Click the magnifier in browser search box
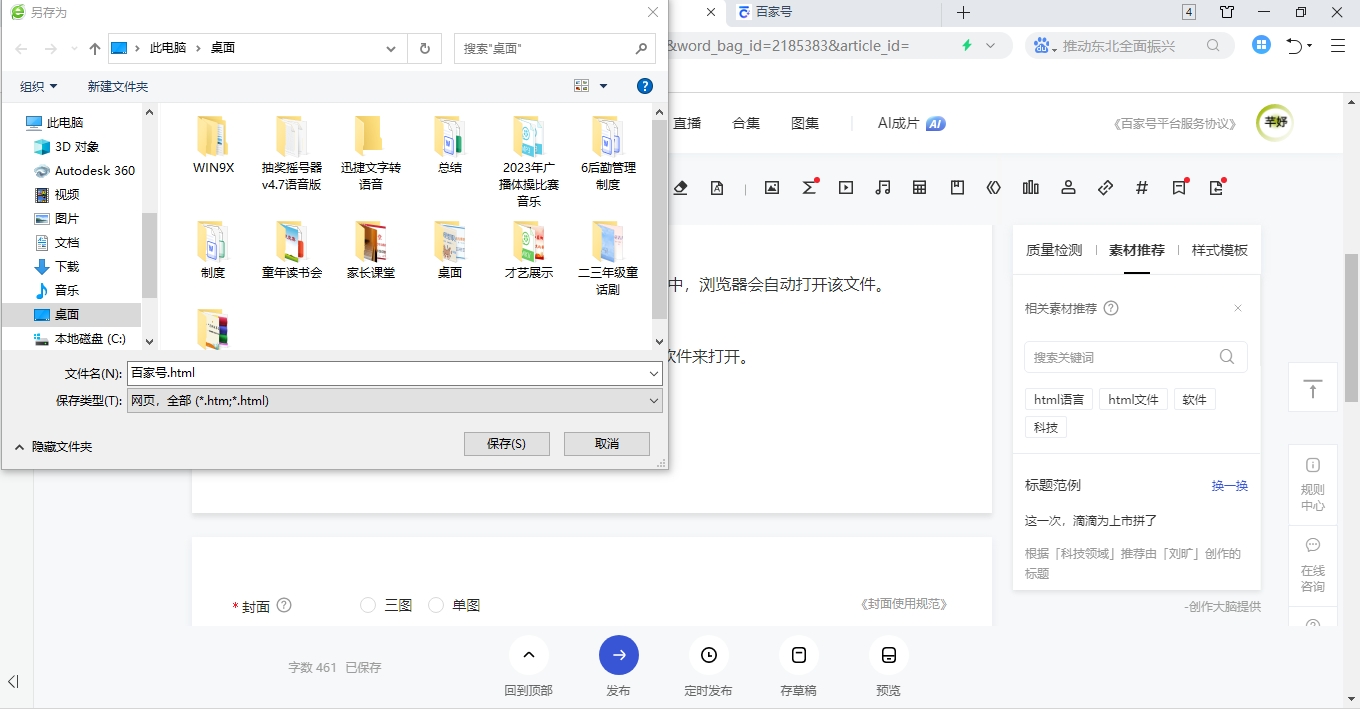1360x711 pixels. [1213, 46]
